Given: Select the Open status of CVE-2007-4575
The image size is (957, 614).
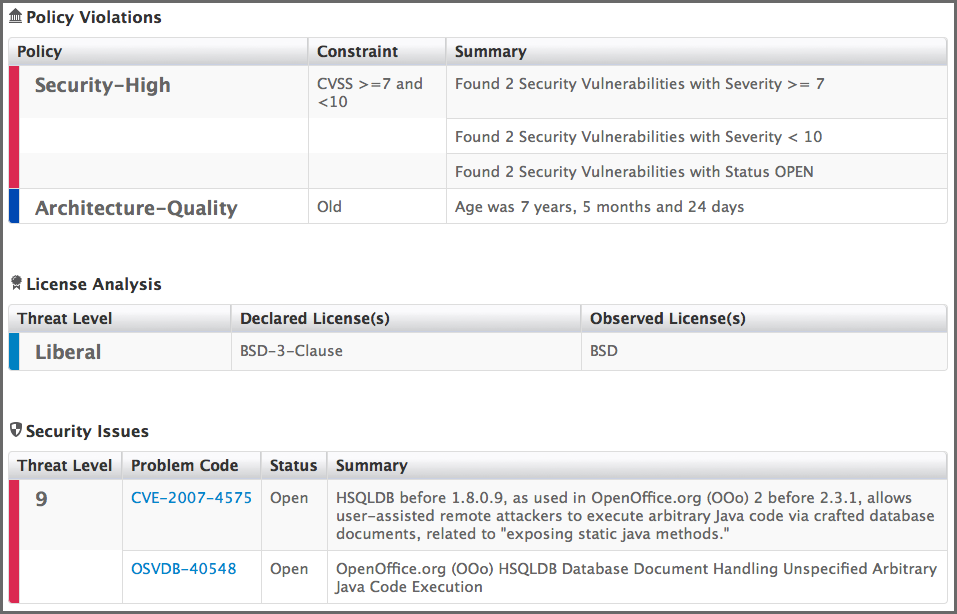Looking at the screenshot, I should tap(289, 497).
